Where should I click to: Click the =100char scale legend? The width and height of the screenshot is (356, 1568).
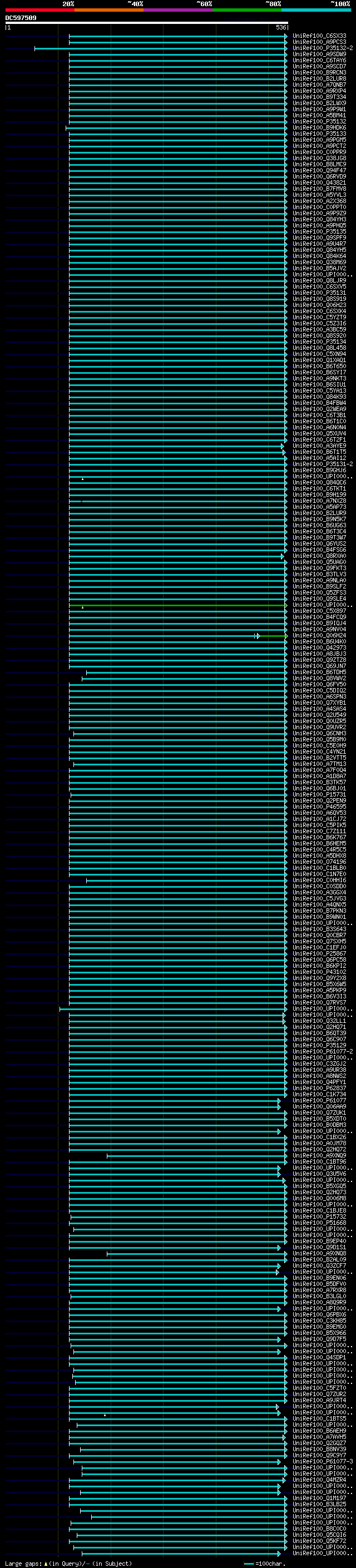point(265,1564)
